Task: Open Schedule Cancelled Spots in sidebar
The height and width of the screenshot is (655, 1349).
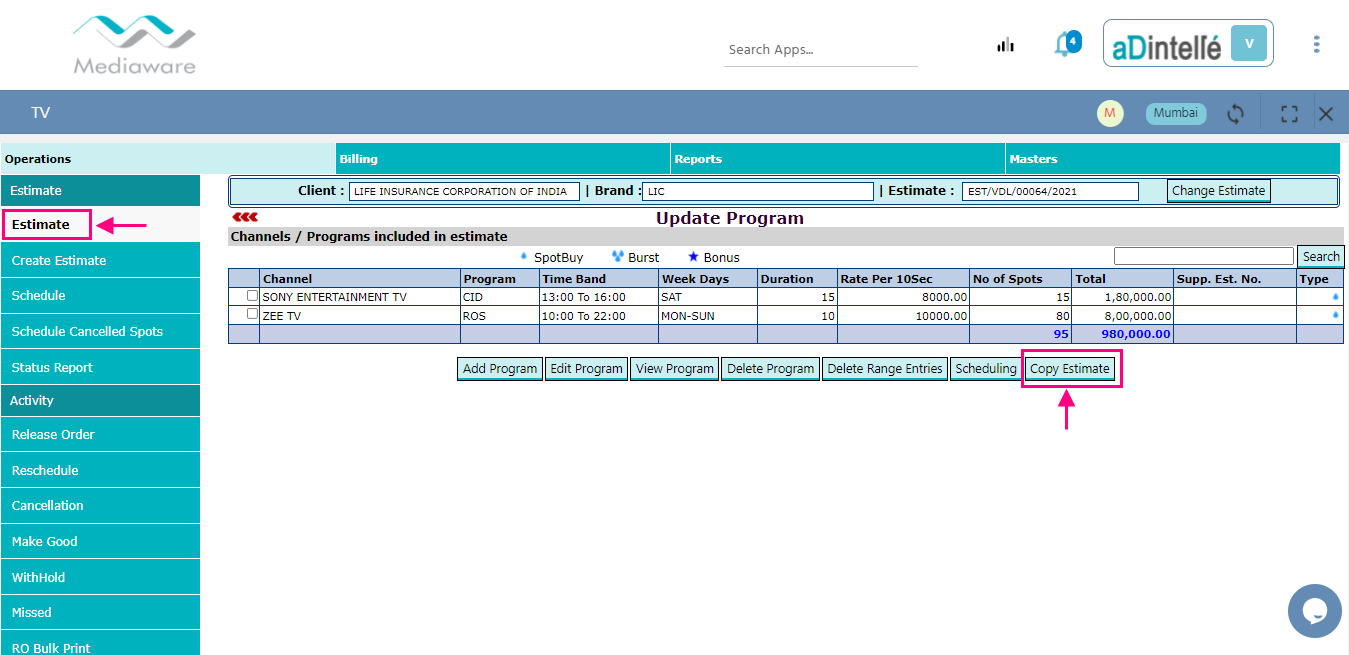Action: 100,331
